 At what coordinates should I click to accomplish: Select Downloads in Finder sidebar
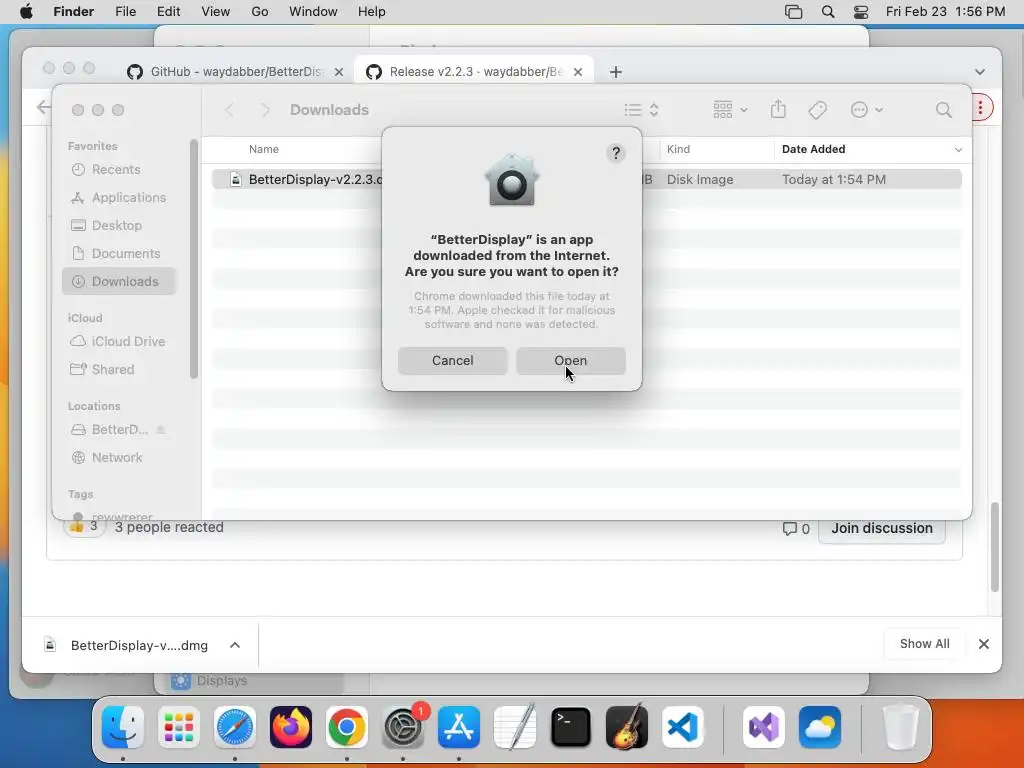tap(119, 281)
